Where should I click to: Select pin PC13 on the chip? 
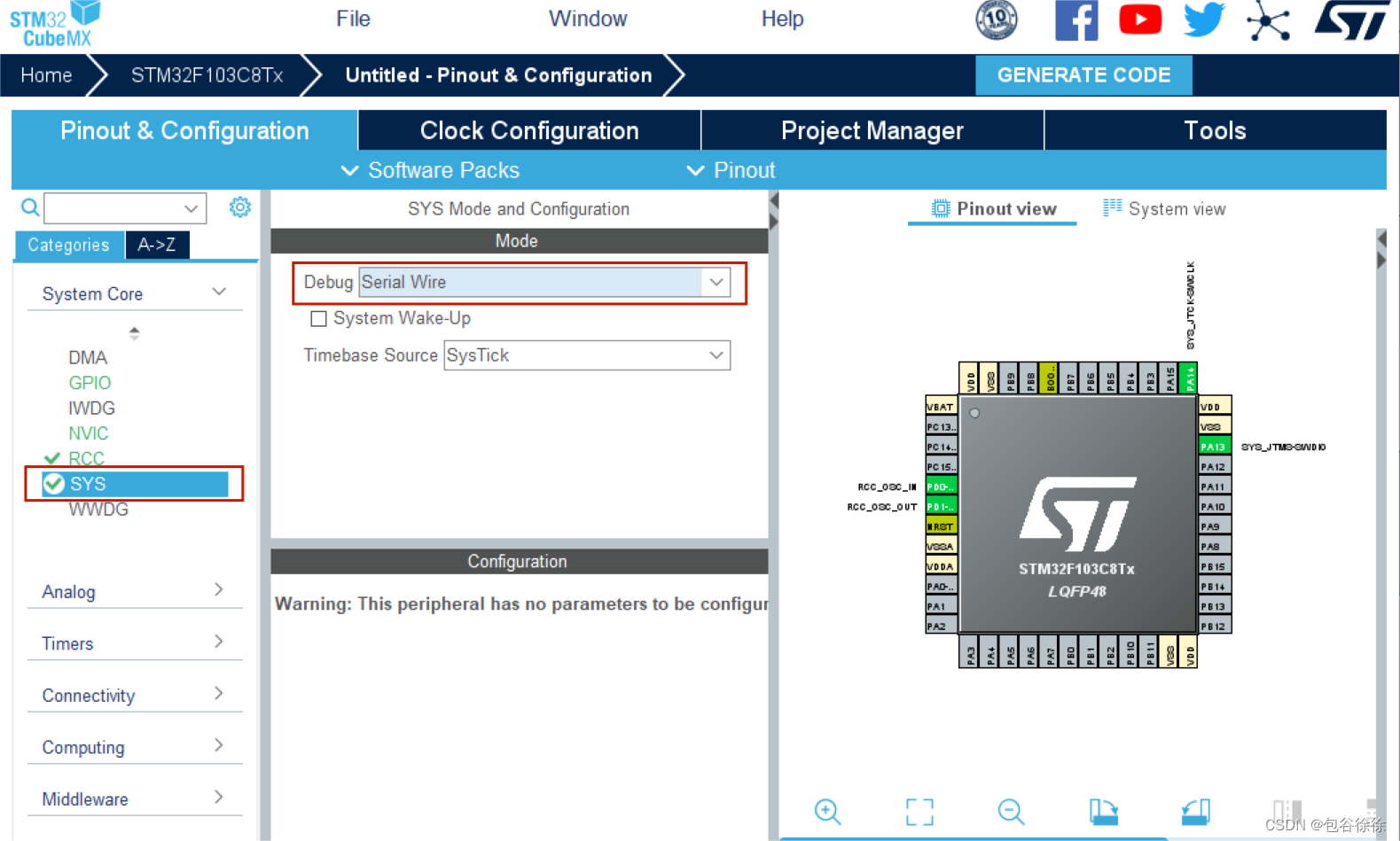[941, 426]
